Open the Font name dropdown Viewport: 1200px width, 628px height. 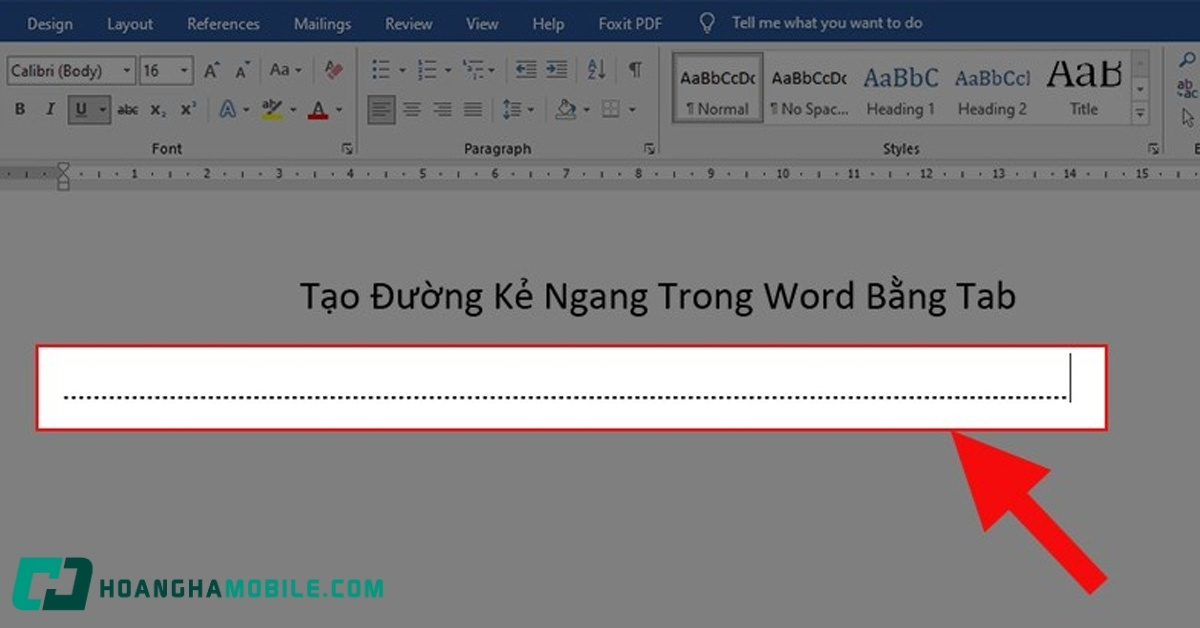(65, 70)
